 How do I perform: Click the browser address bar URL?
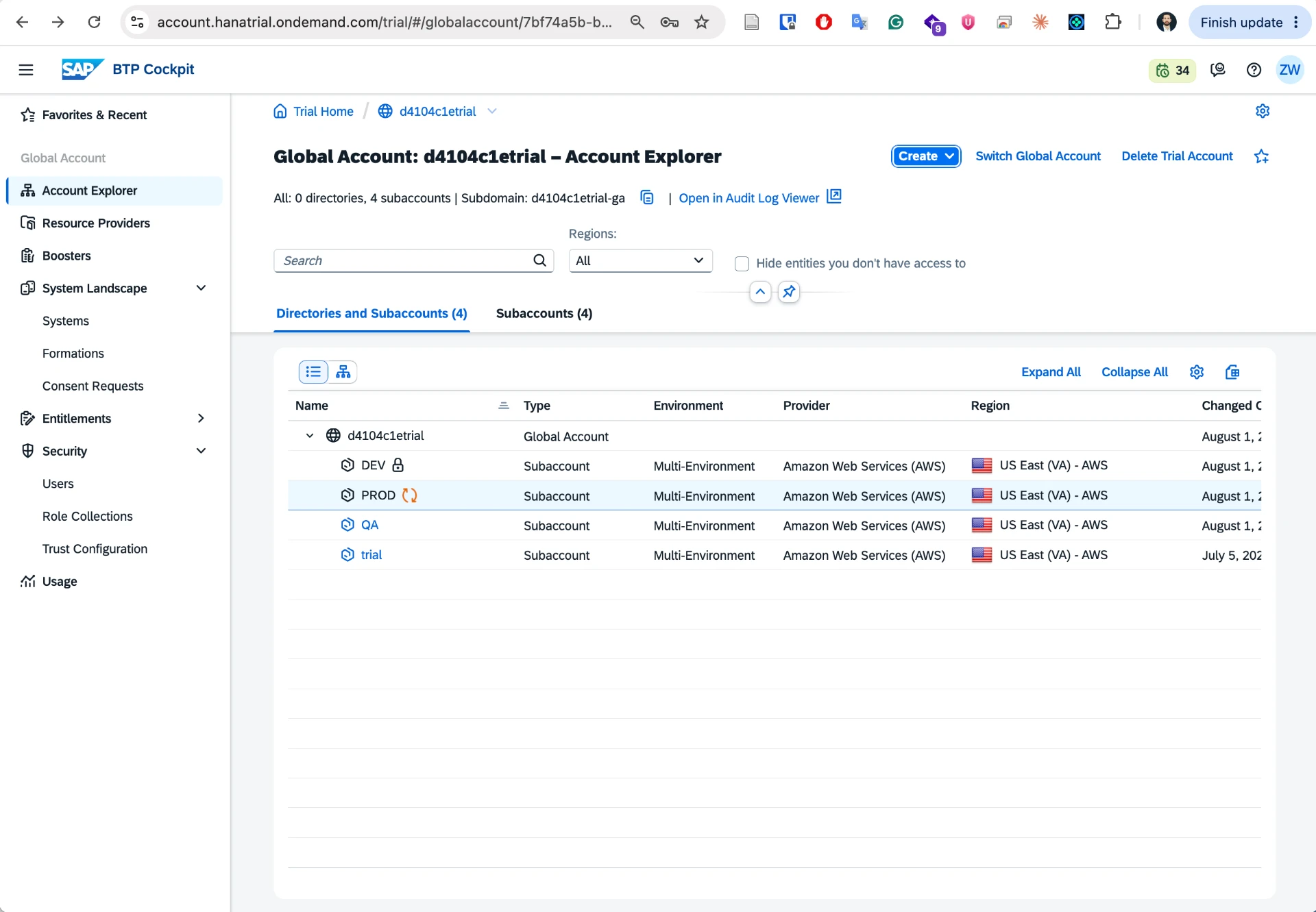coord(385,22)
